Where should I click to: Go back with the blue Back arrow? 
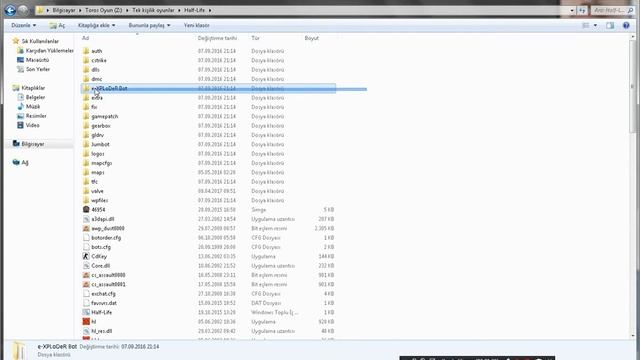10,10
